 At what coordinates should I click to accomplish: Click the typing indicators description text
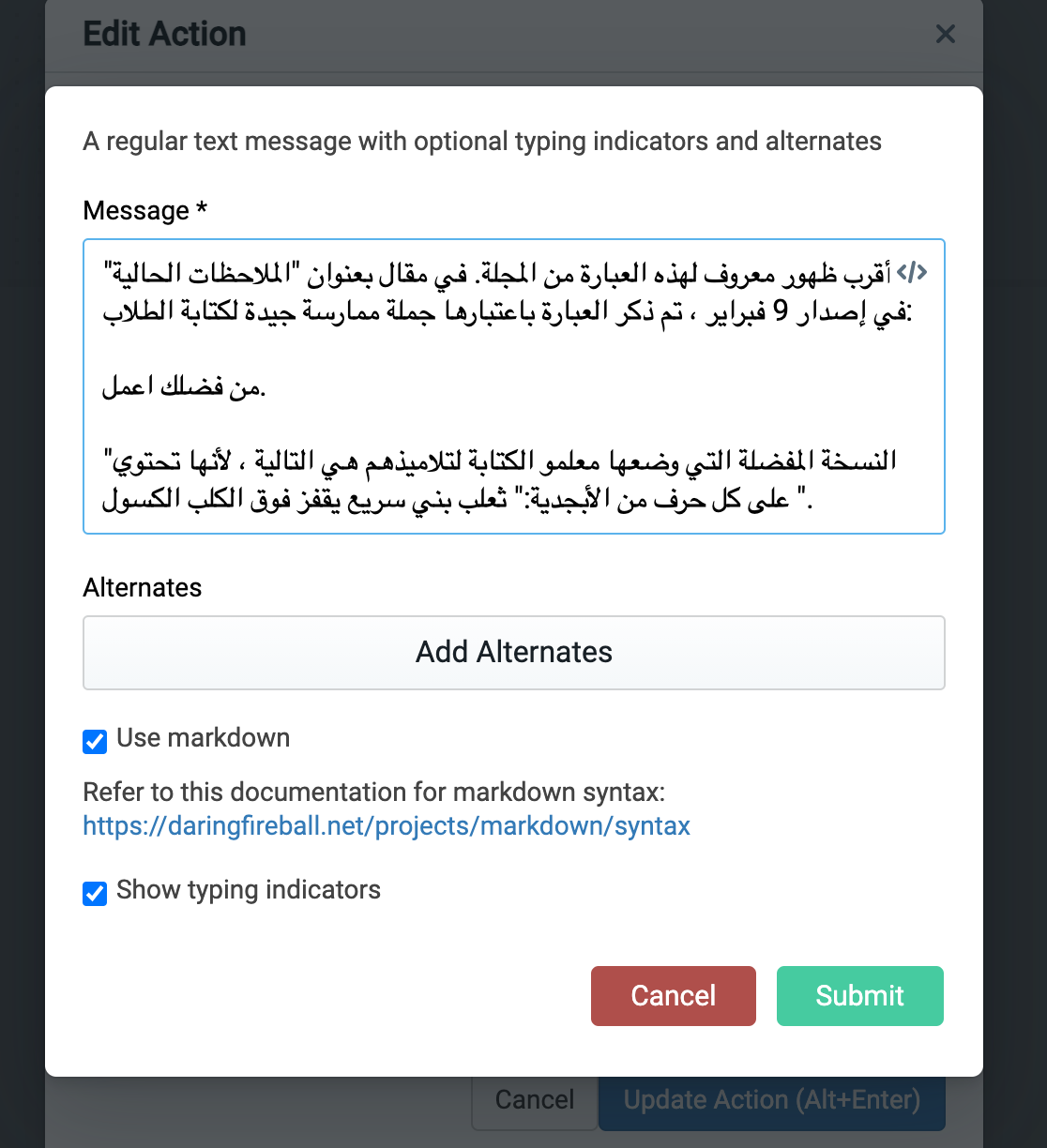[x=481, y=142]
